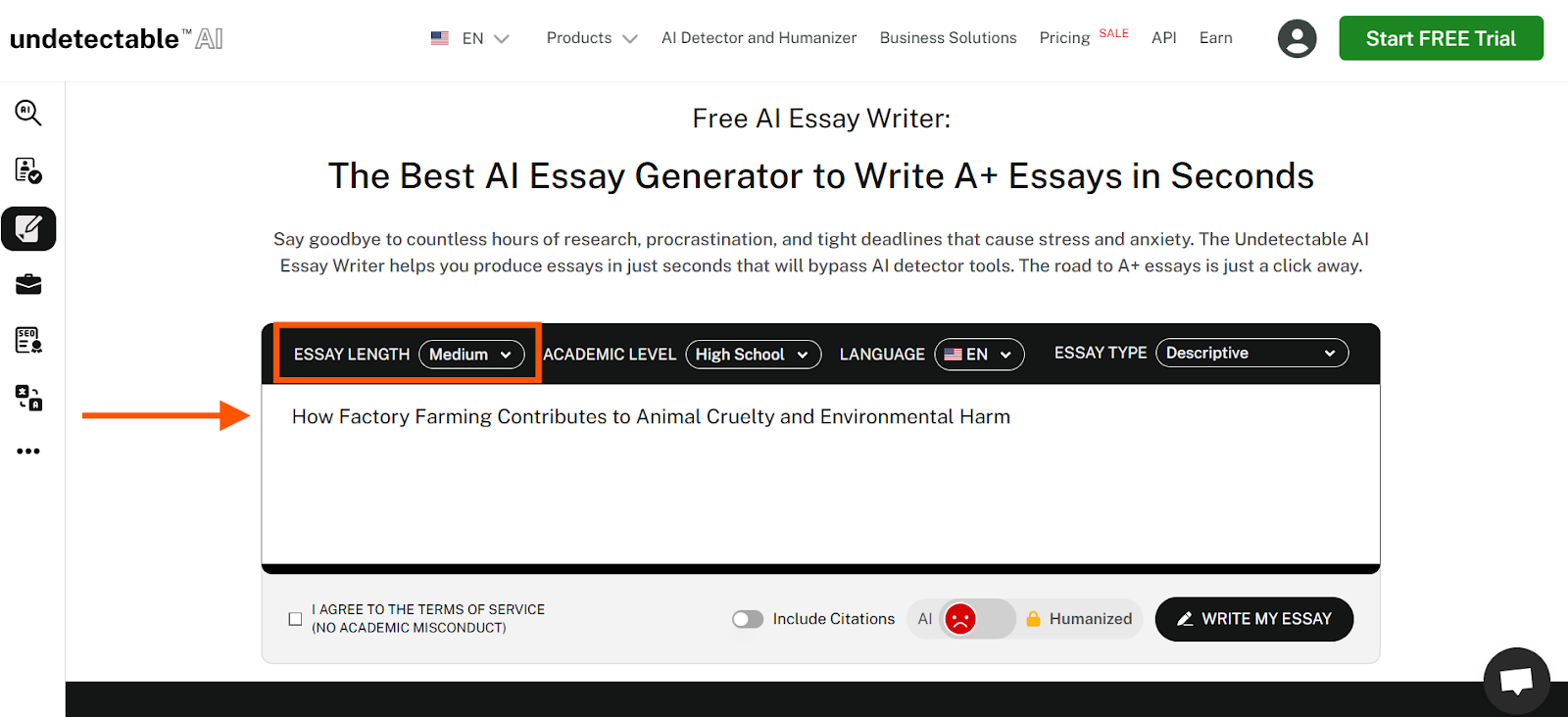This screenshot has height=717, width=1568.
Task: Open the live chat bubble icon
Action: coord(1516,680)
